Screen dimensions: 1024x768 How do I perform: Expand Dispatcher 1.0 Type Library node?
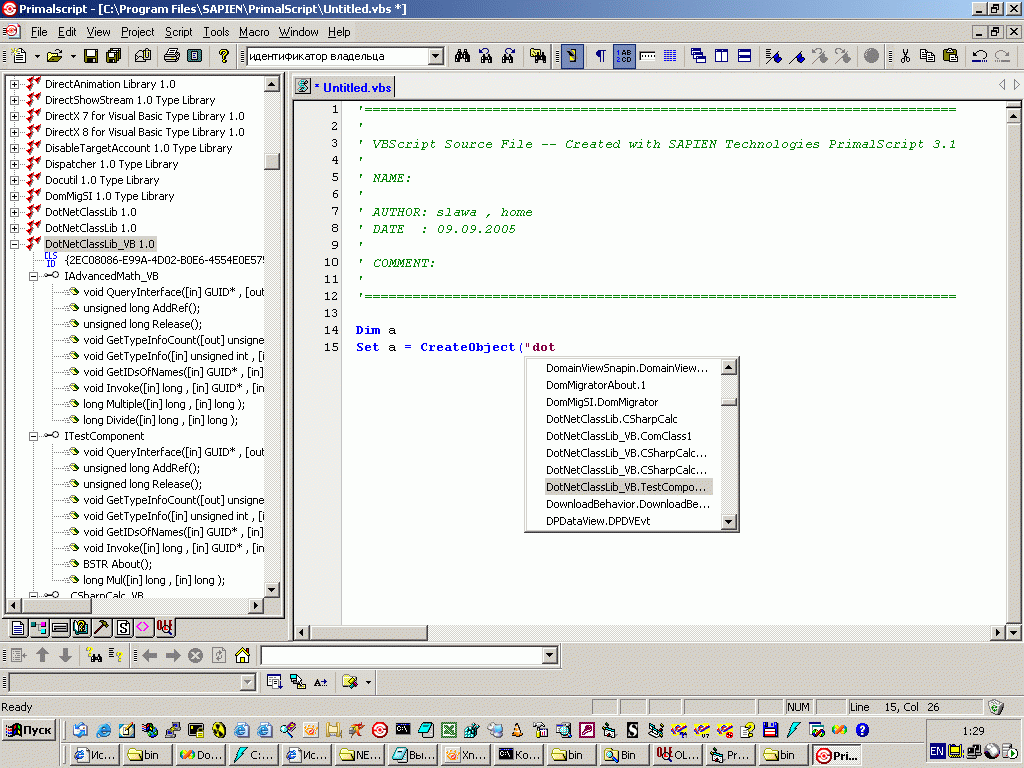coord(14,165)
